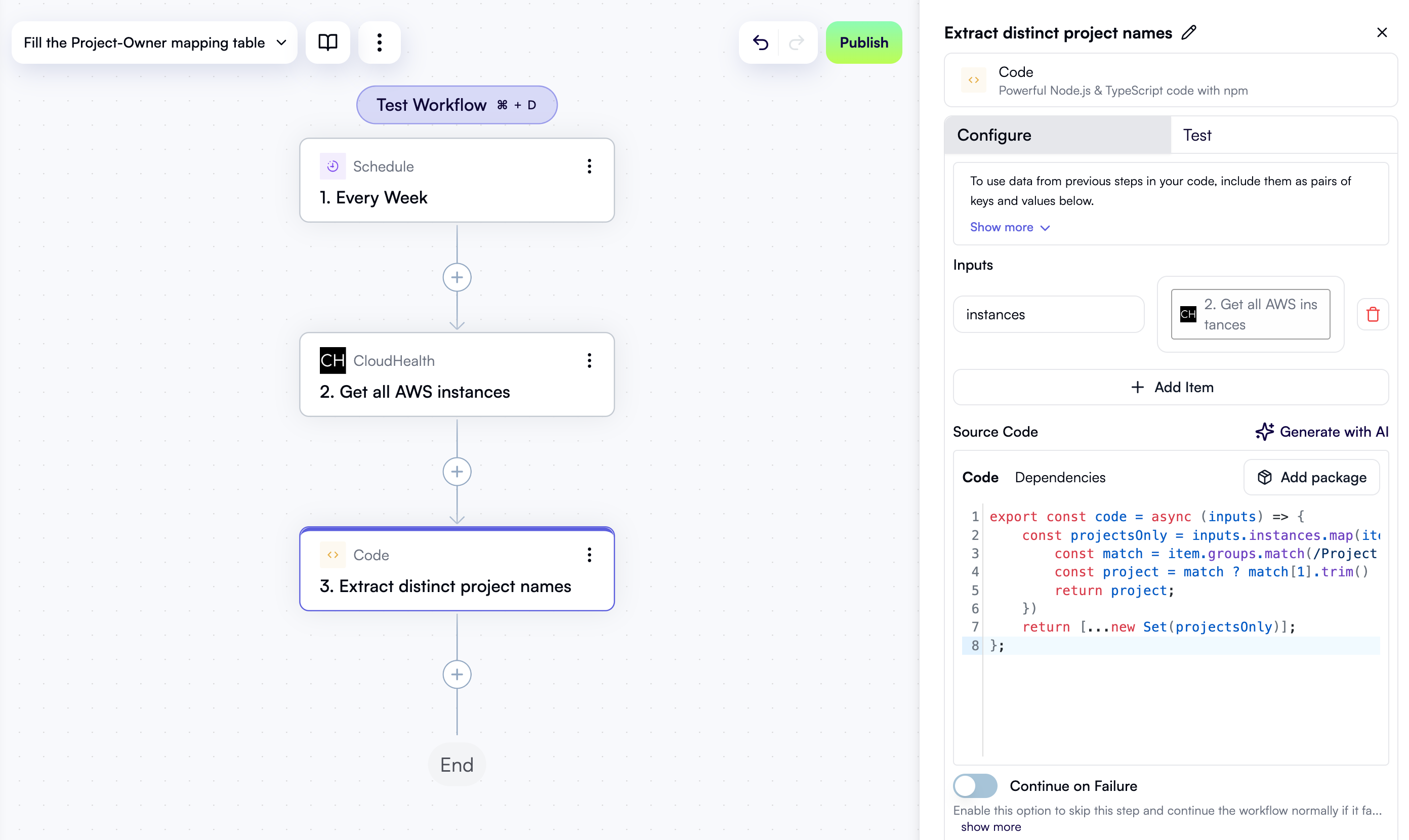Open the Extract distinct project names kebab menu
The height and width of the screenshot is (840, 1409).
tap(589, 555)
